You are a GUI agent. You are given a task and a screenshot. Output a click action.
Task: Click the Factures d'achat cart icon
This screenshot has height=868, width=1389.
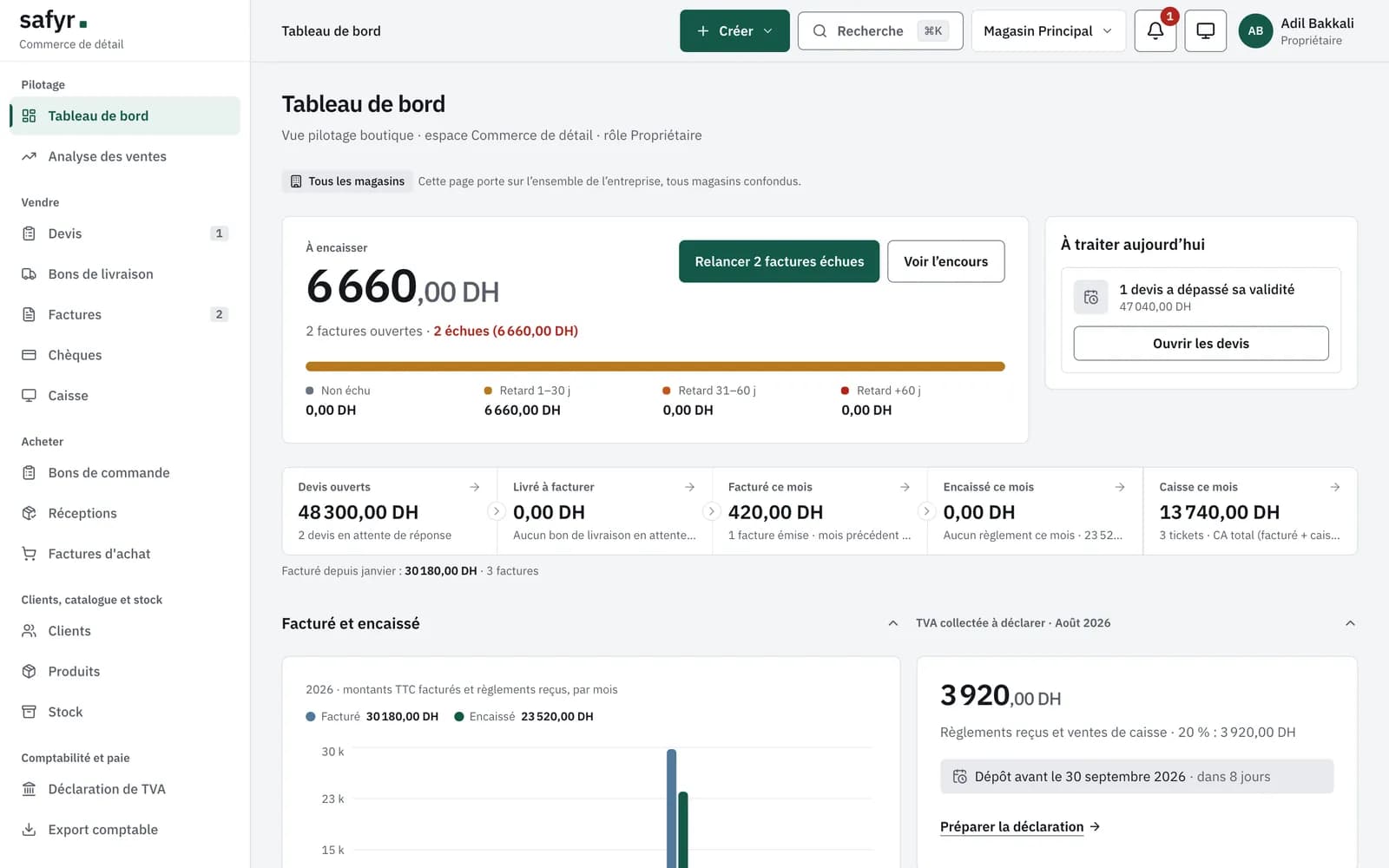[x=29, y=554]
